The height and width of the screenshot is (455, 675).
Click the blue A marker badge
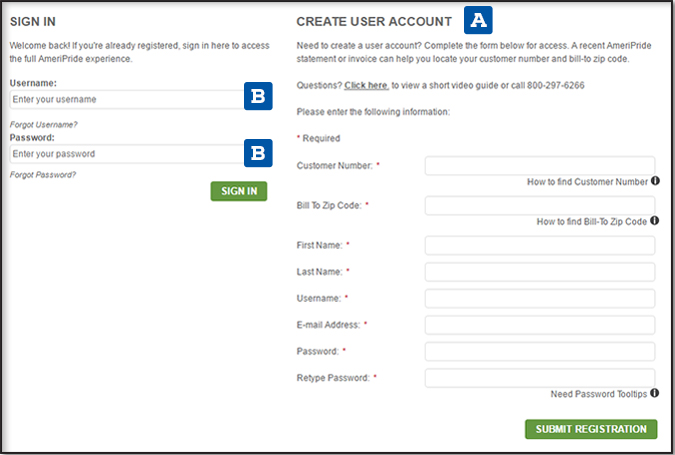pos(479,20)
